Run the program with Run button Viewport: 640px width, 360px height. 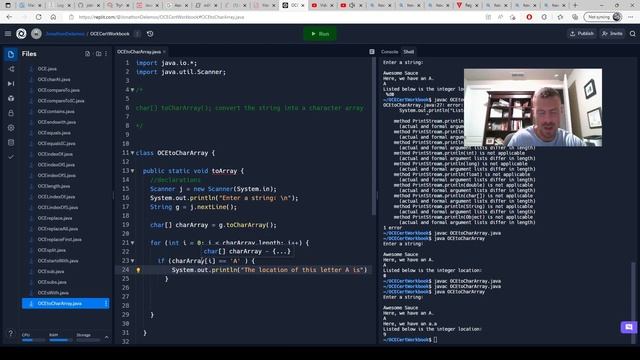tap(320, 34)
